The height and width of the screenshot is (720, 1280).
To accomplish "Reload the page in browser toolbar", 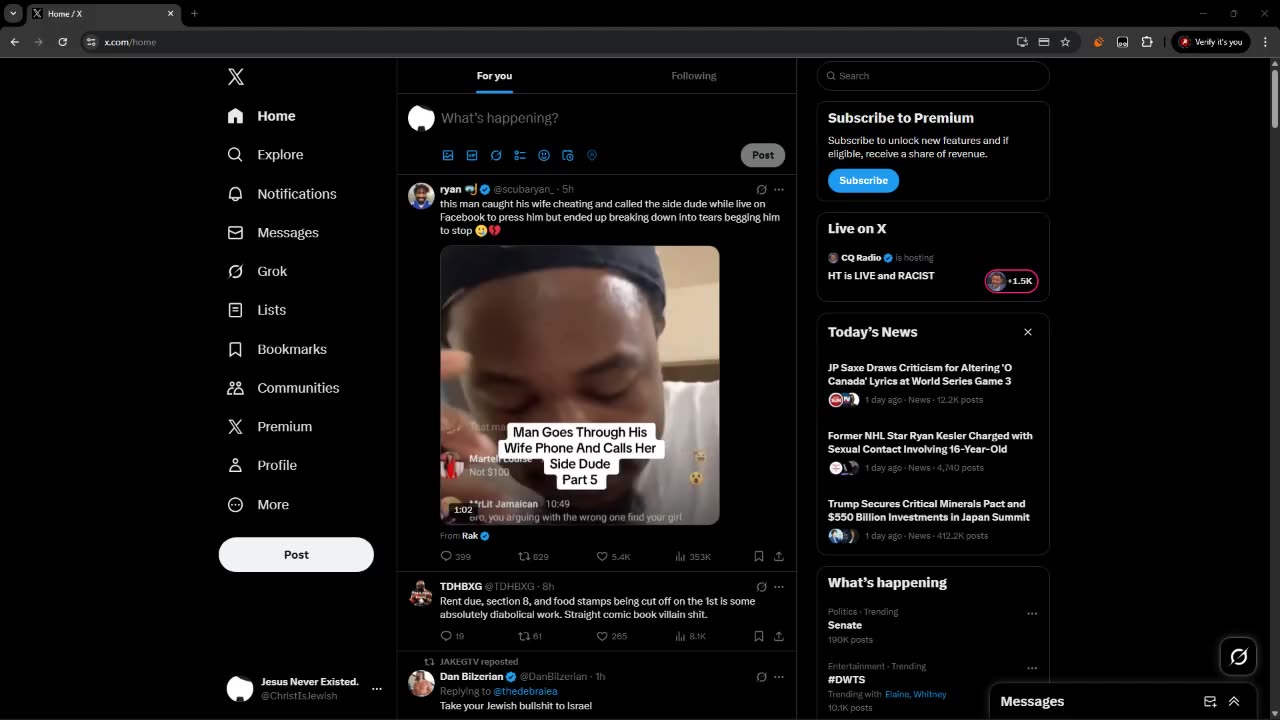I will 62,42.
